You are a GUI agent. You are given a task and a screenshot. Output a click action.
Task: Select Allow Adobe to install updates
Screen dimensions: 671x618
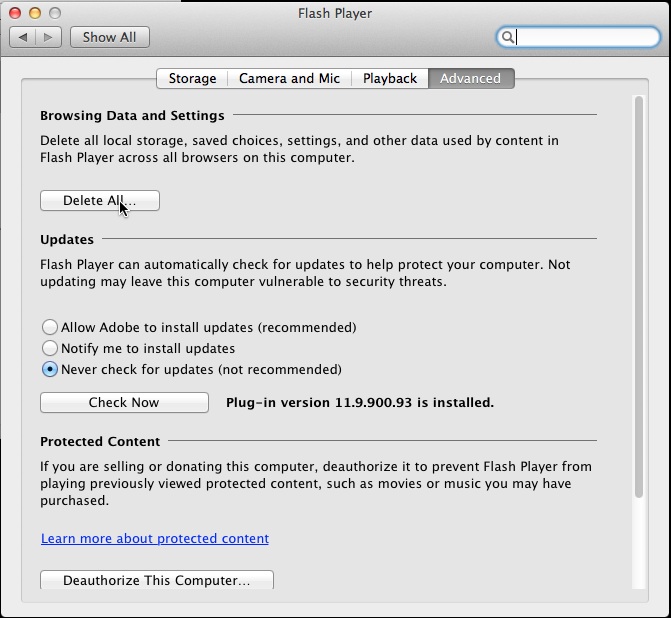point(50,327)
